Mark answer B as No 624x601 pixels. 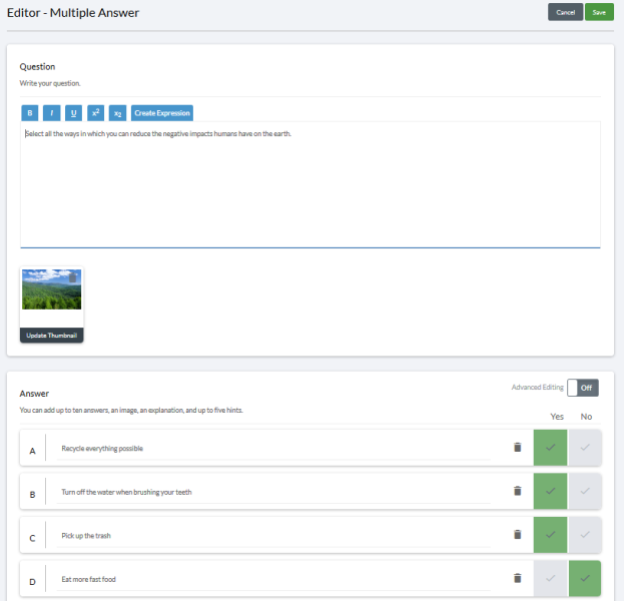585,491
